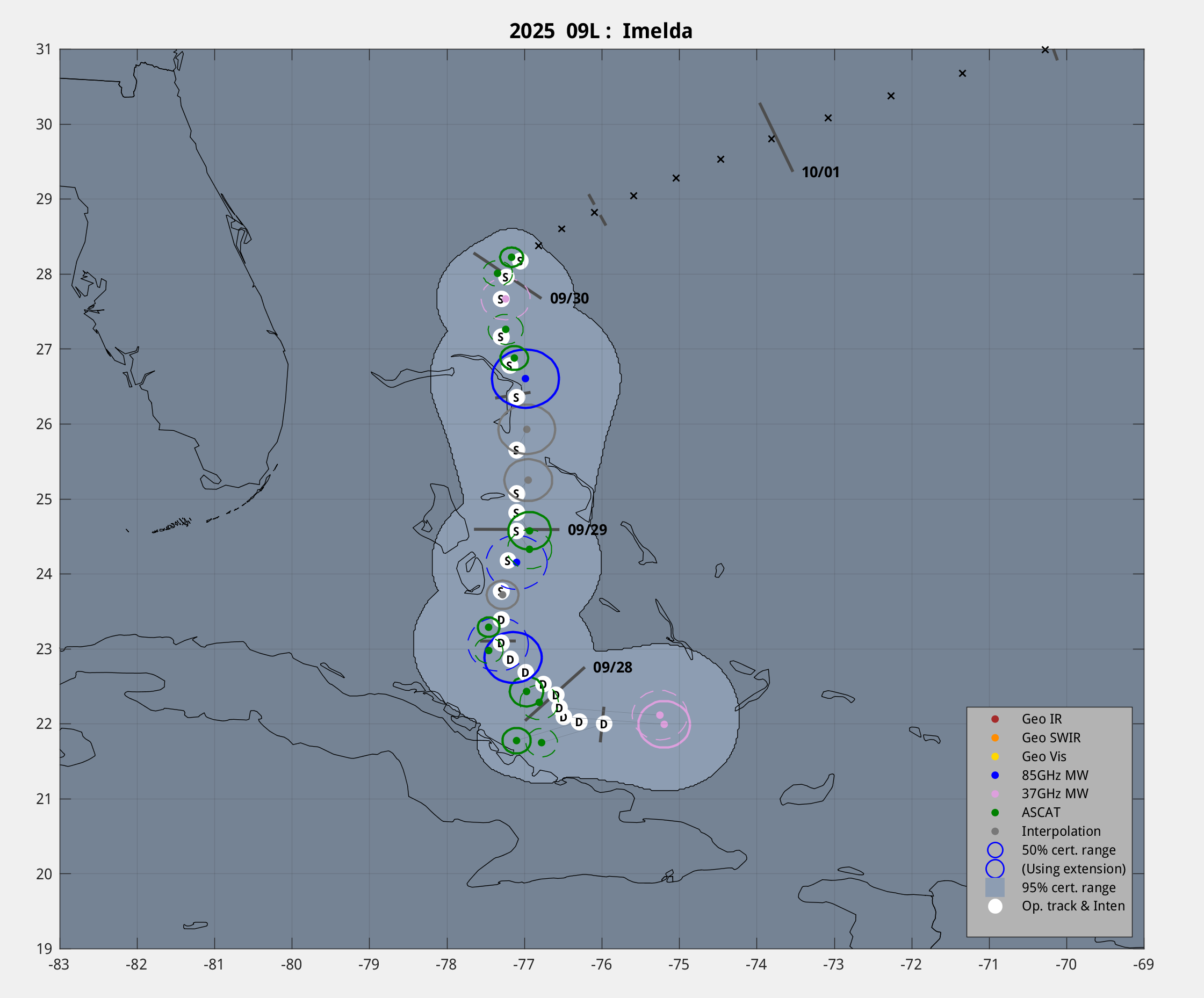Click the 10/01 date label
1204x998 pixels.
(820, 172)
